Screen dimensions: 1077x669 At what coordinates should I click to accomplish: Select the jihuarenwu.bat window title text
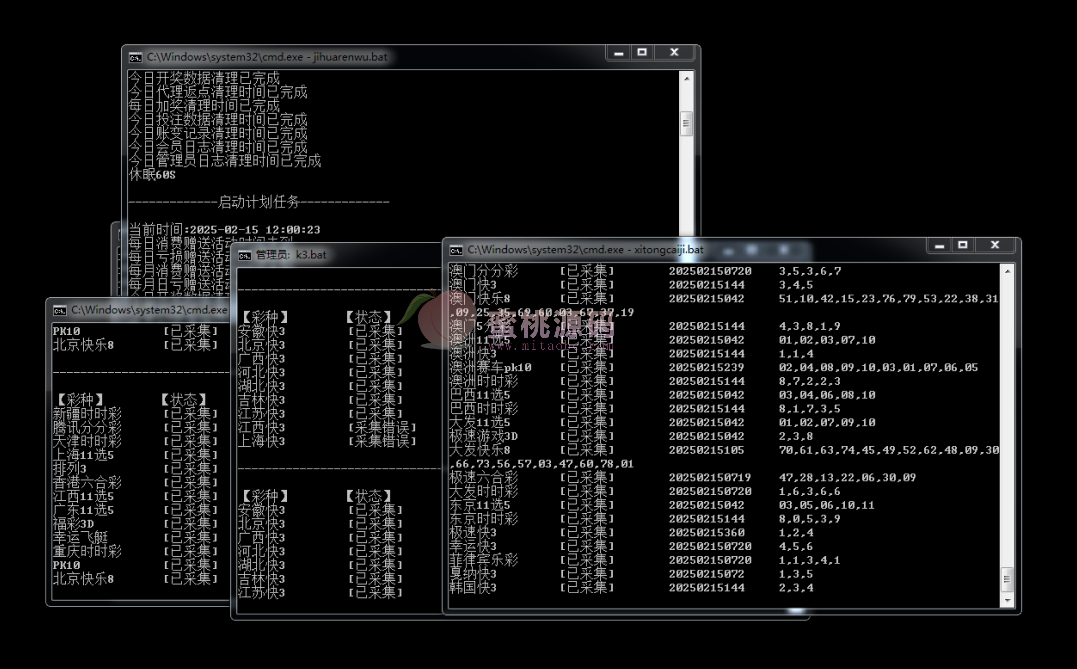266,57
